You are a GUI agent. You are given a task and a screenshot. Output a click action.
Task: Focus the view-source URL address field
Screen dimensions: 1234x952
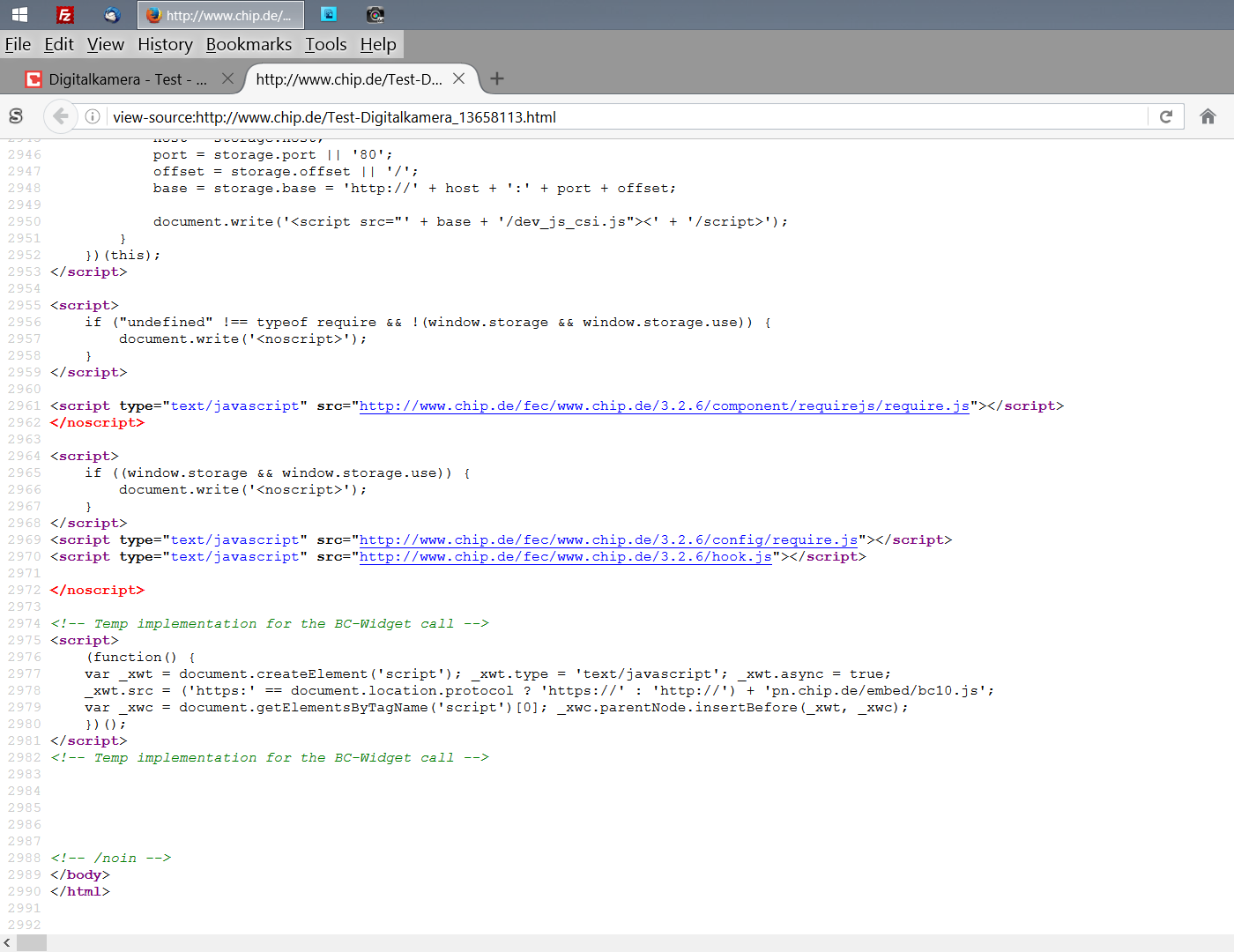(x=626, y=116)
